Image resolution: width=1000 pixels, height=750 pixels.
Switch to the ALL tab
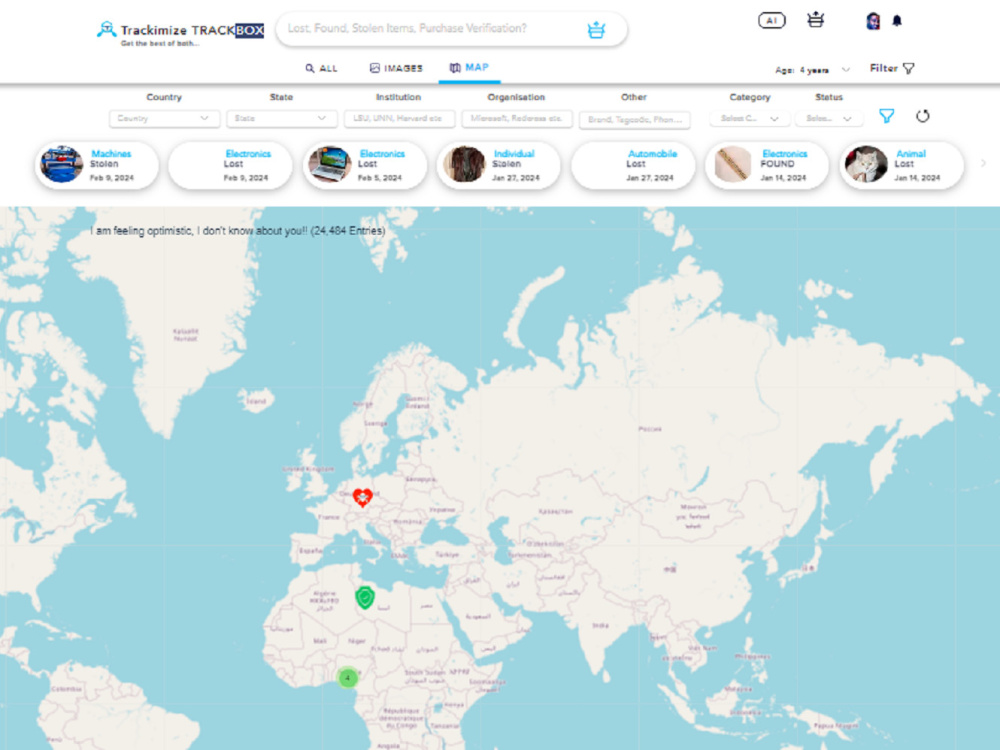click(x=321, y=68)
